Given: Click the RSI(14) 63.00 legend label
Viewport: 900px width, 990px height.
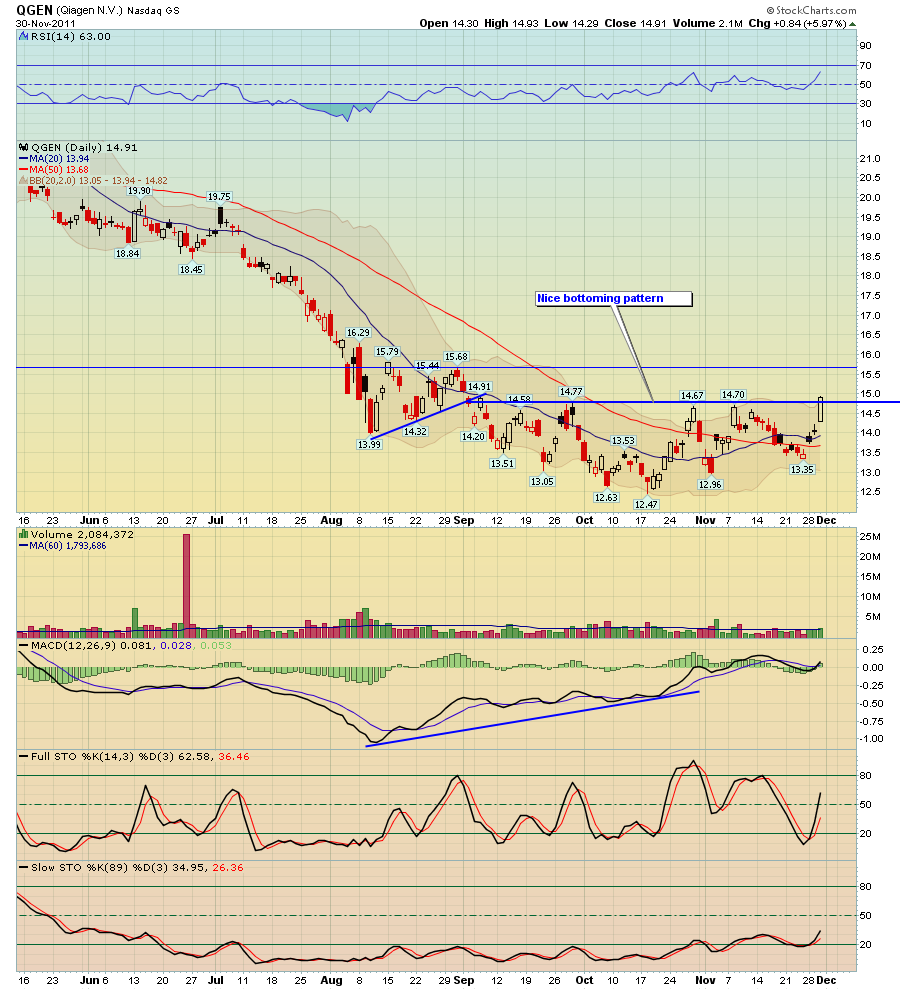Looking at the screenshot, I should 71,37.
